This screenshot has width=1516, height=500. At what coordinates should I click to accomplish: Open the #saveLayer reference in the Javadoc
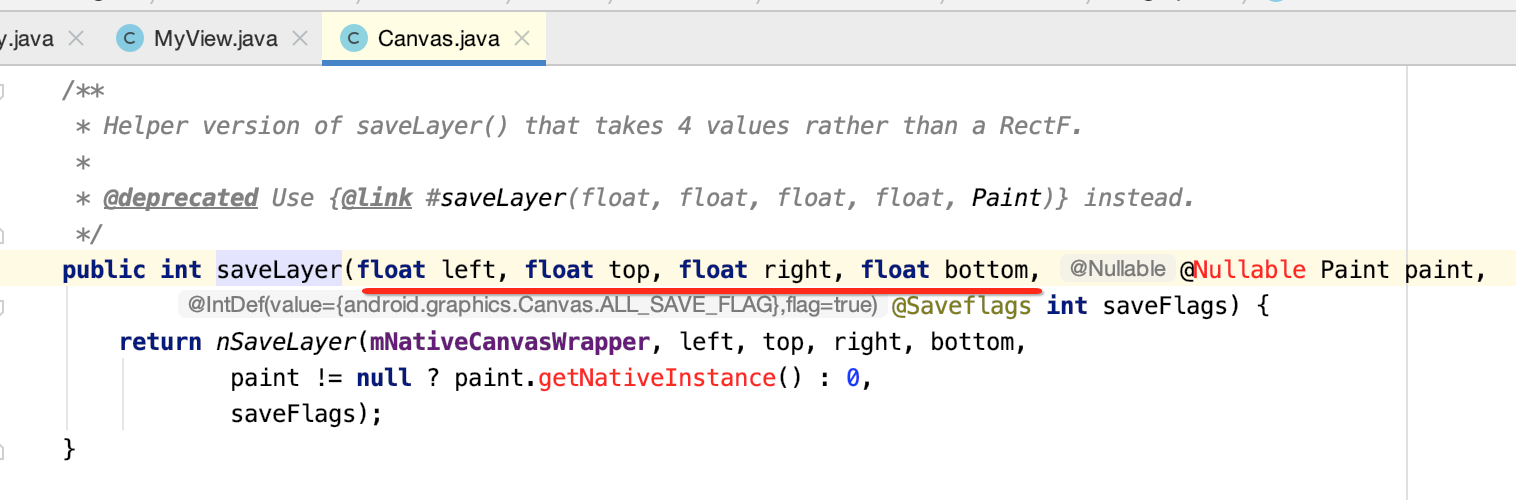pyautogui.click(x=497, y=197)
